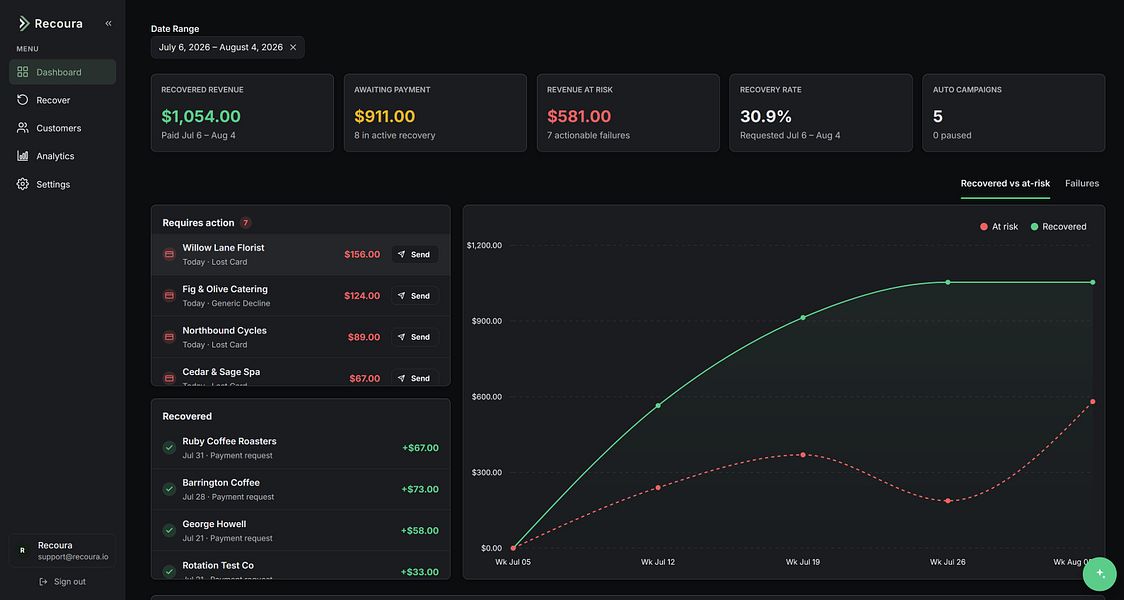Image resolution: width=1124 pixels, height=600 pixels.
Task: Clear the date range with the X icon
Action: pyautogui.click(x=292, y=47)
